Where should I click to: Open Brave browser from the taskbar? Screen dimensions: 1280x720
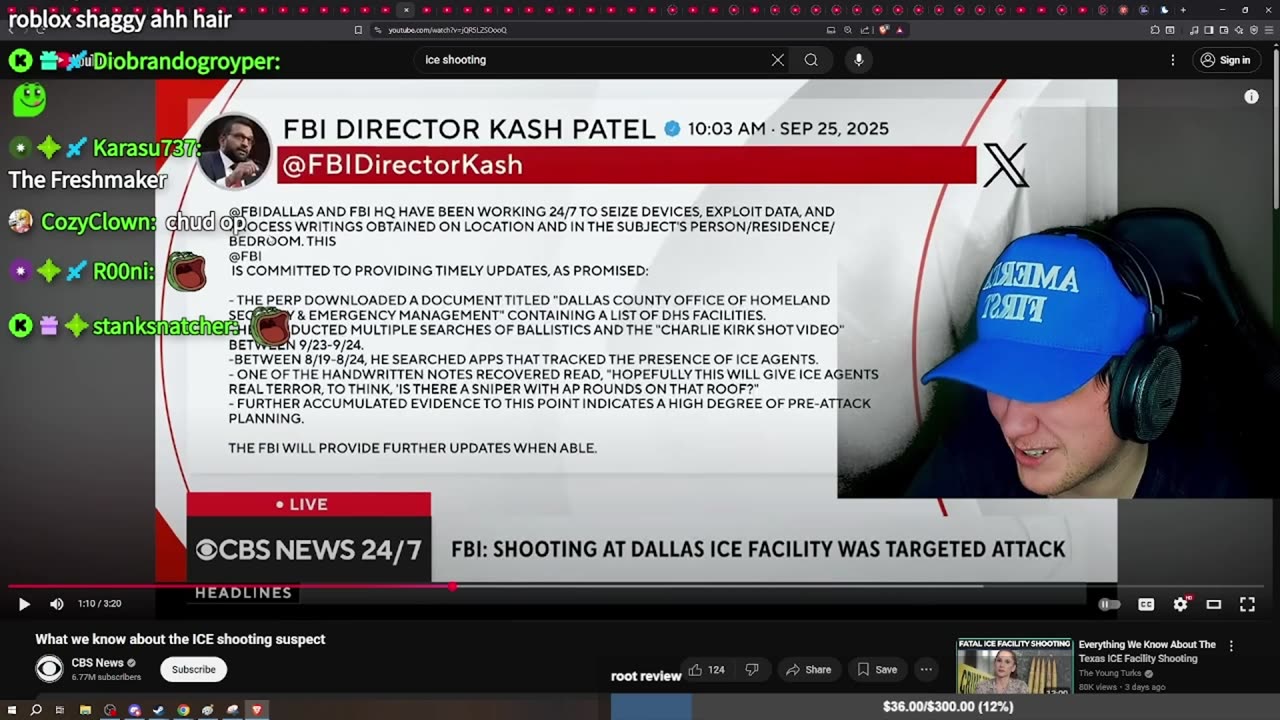coord(257,710)
